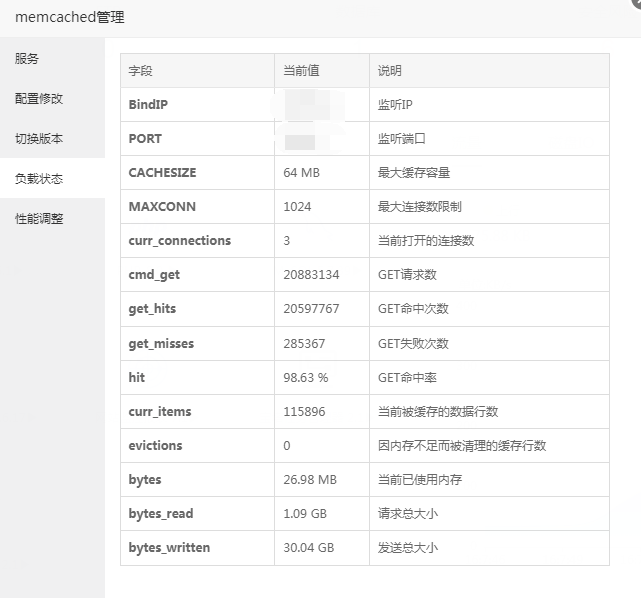Click the 最大缓存容量 description
This screenshot has height=598, width=641.
click(x=414, y=172)
